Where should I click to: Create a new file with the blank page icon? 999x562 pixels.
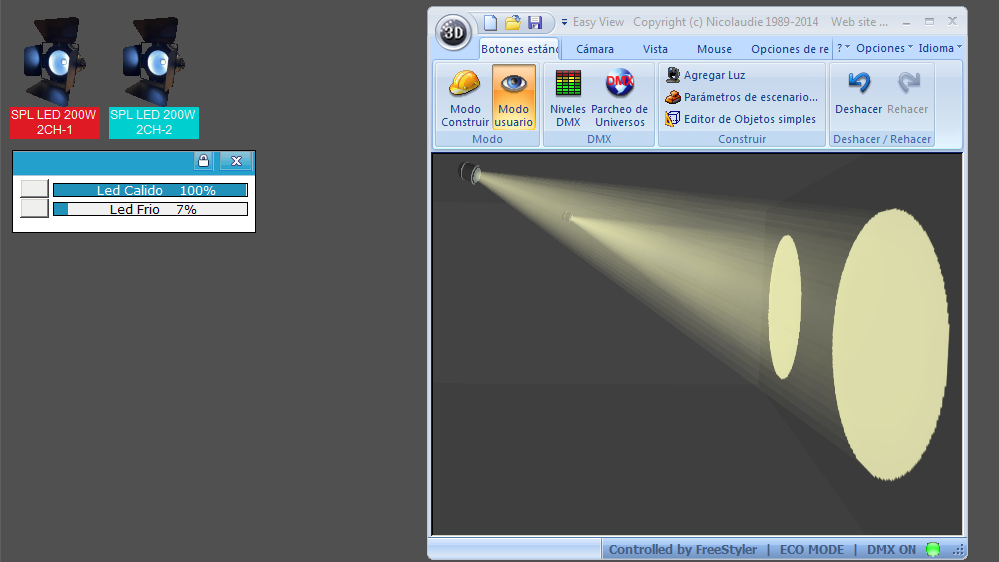pyautogui.click(x=490, y=23)
